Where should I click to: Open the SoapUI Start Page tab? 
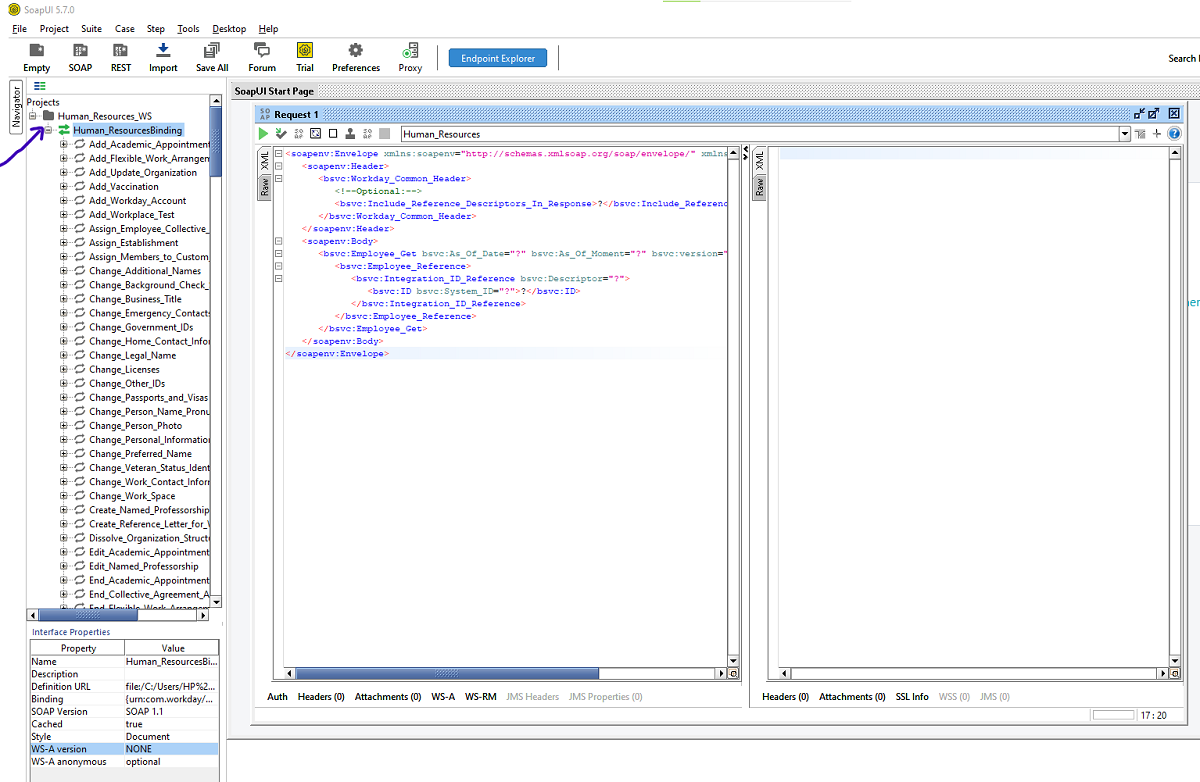274,91
